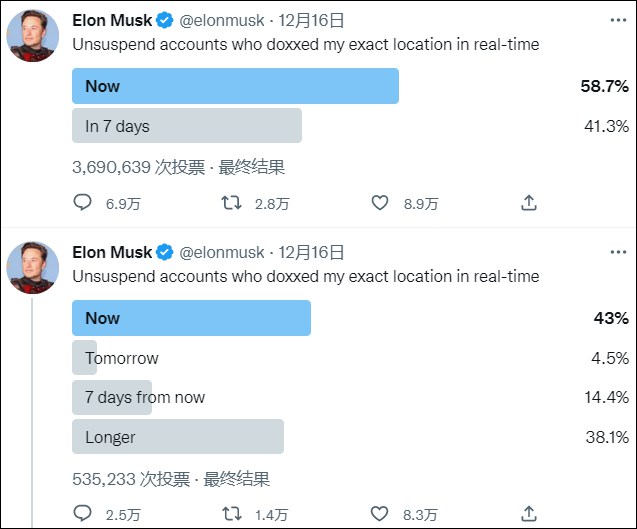Like the first tweet with 8.9万 likes
This screenshot has height=529, width=637.
pos(380,203)
